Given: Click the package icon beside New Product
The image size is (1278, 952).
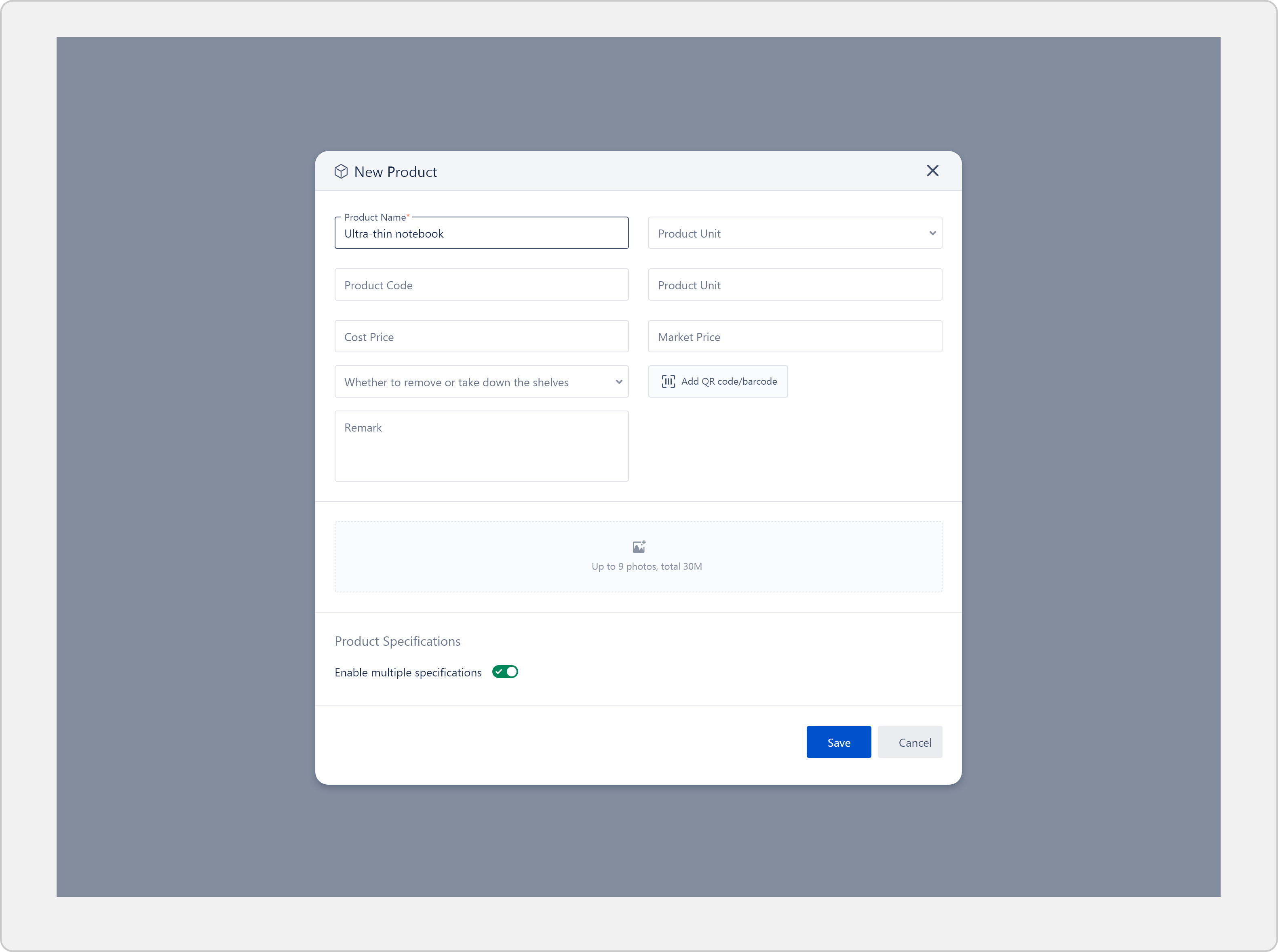Looking at the screenshot, I should click(341, 172).
